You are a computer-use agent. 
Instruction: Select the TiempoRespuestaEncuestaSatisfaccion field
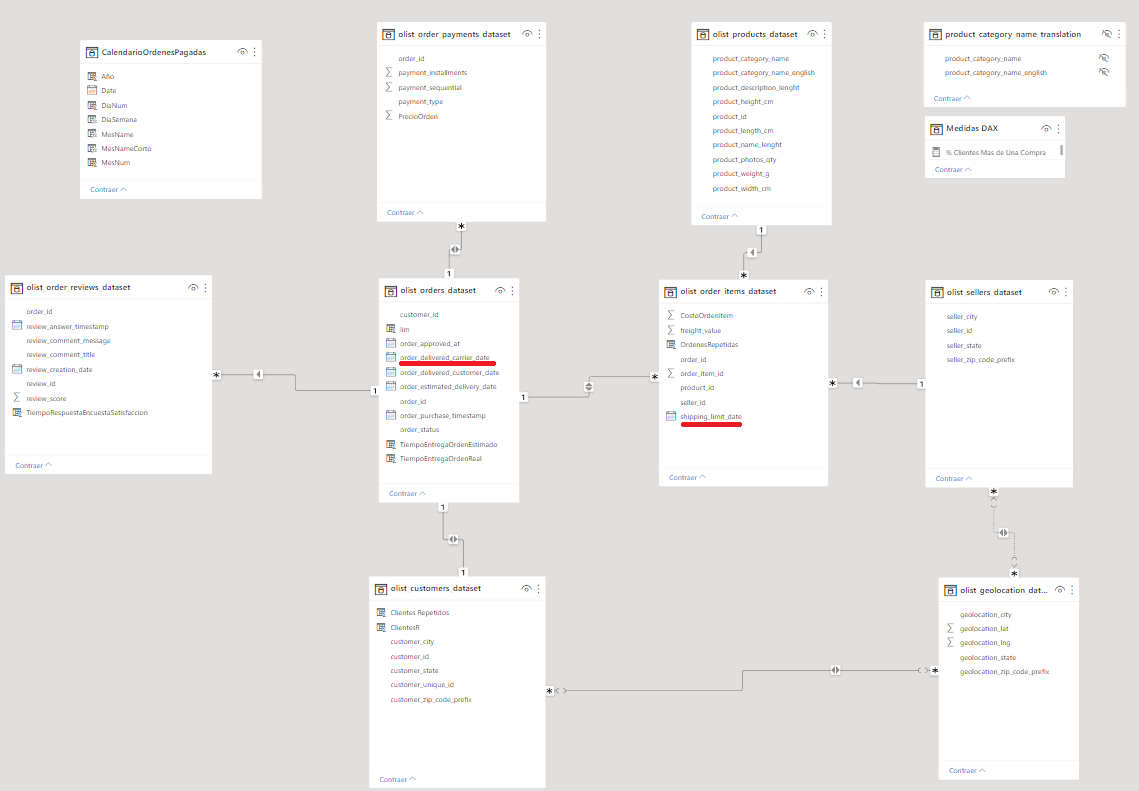[x=87, y=413]
